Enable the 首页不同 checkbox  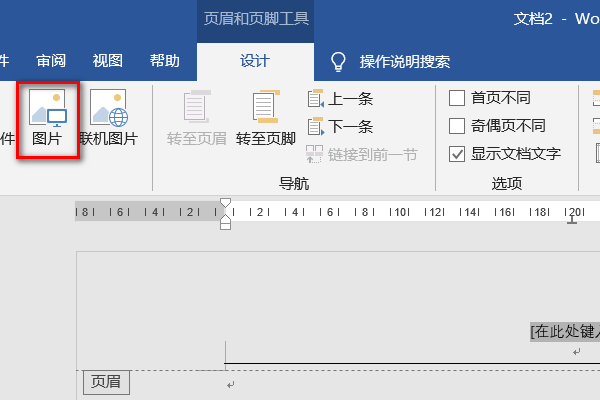[457, 98]
